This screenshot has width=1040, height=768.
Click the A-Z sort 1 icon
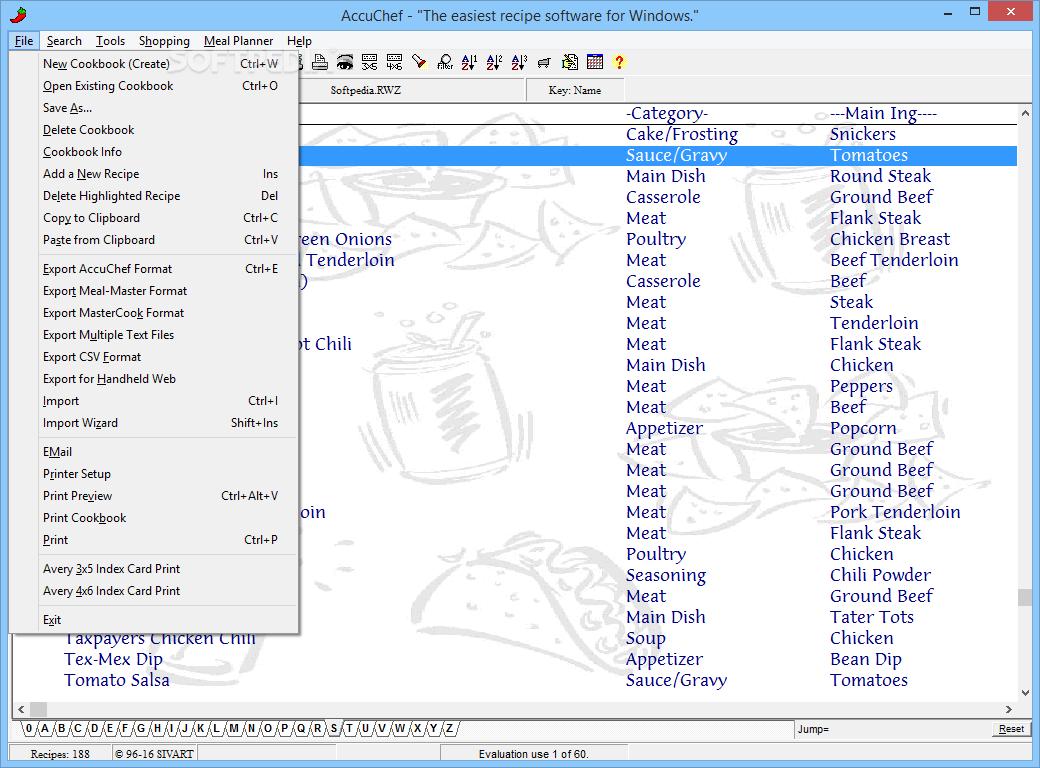[469, 62]
